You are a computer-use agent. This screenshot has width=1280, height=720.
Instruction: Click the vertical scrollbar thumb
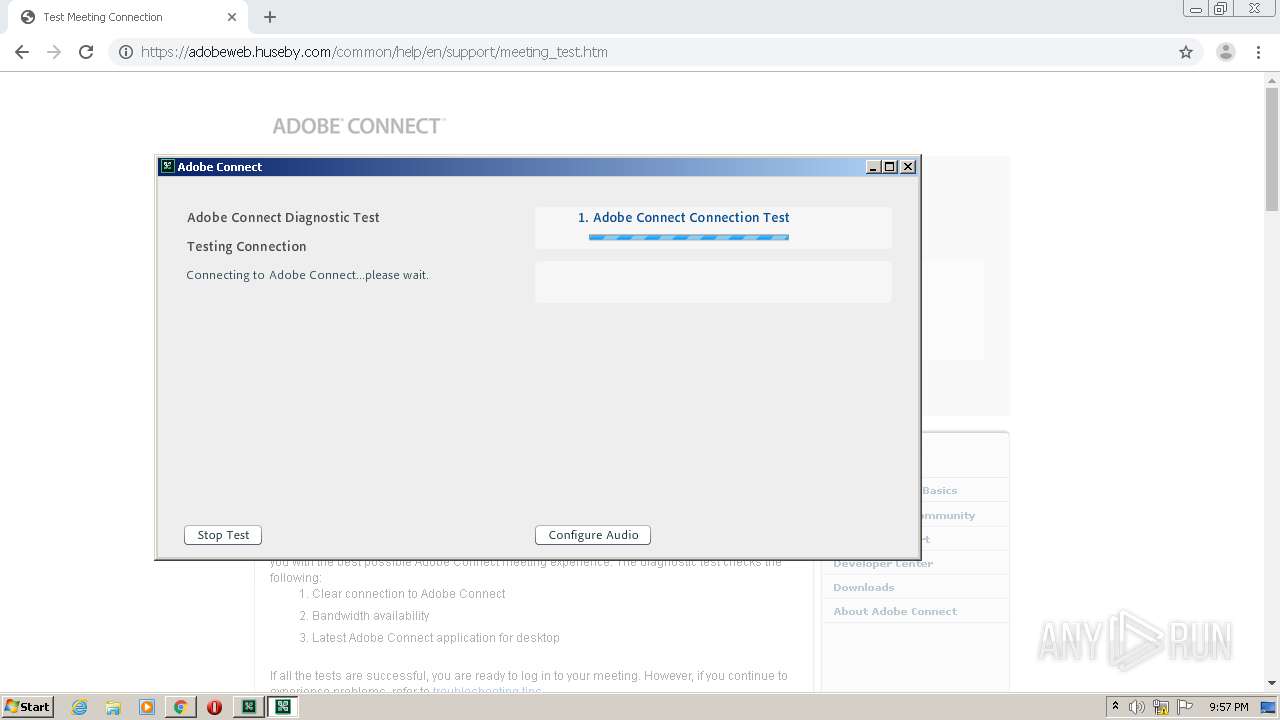[x=1272, y=149]
